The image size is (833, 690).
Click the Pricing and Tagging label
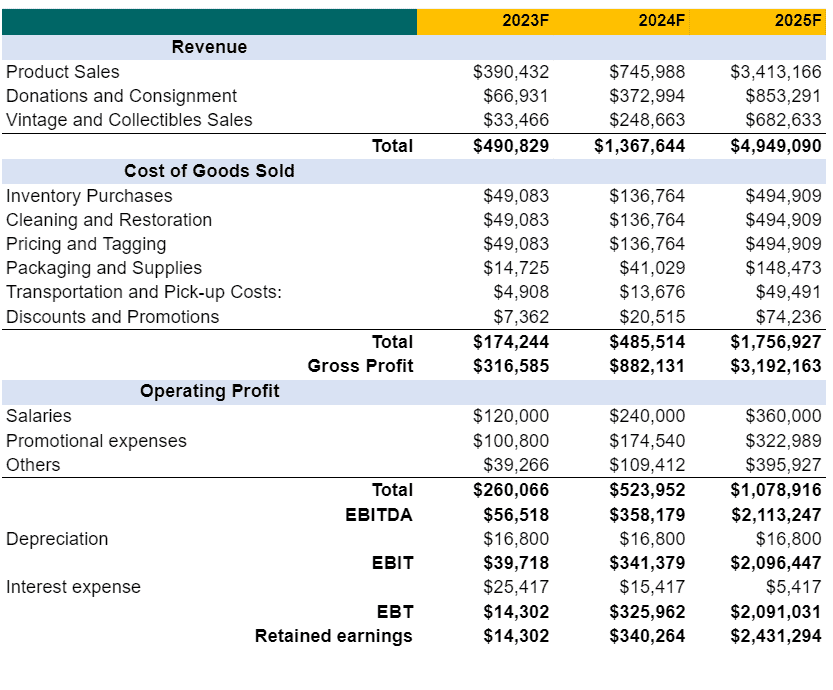click(x=86, y=244)
